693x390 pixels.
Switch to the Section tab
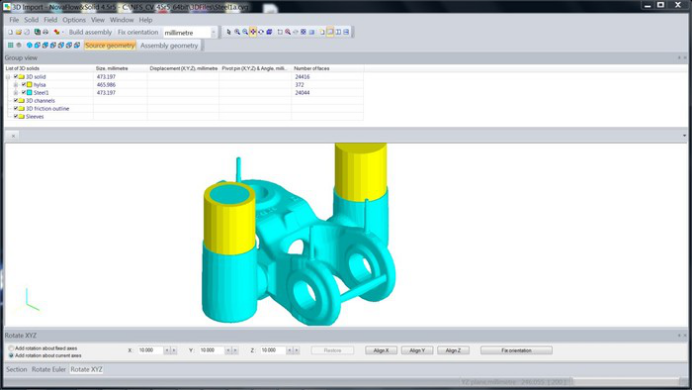pyautogui.click(x=16, y=369)
